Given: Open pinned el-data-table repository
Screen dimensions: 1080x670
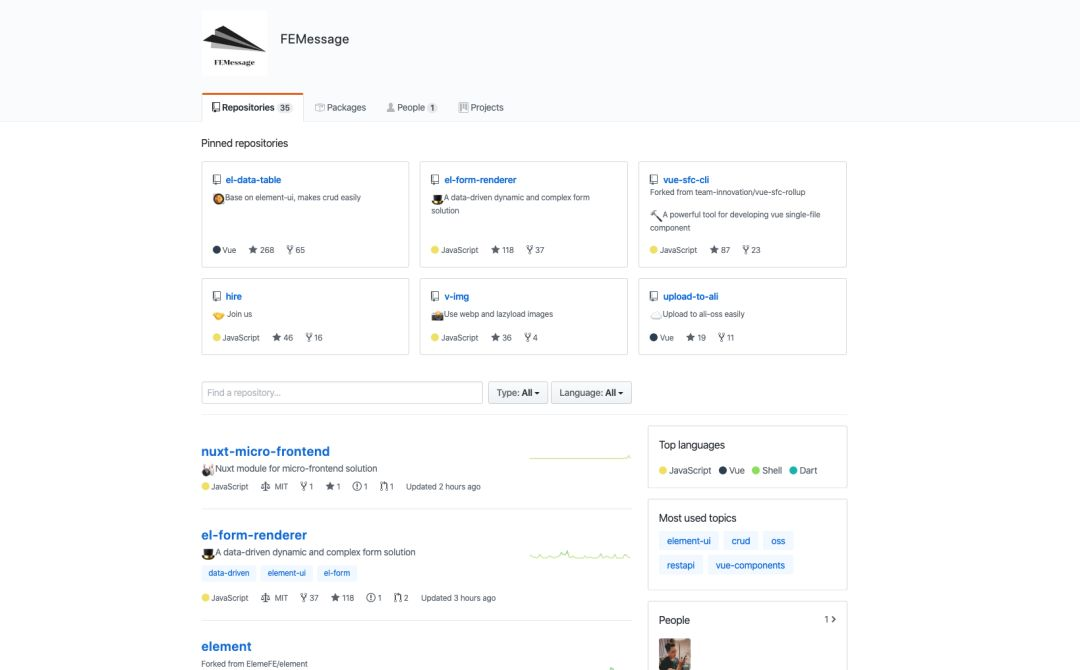Looking at the screenshot, I should [253, 180].
